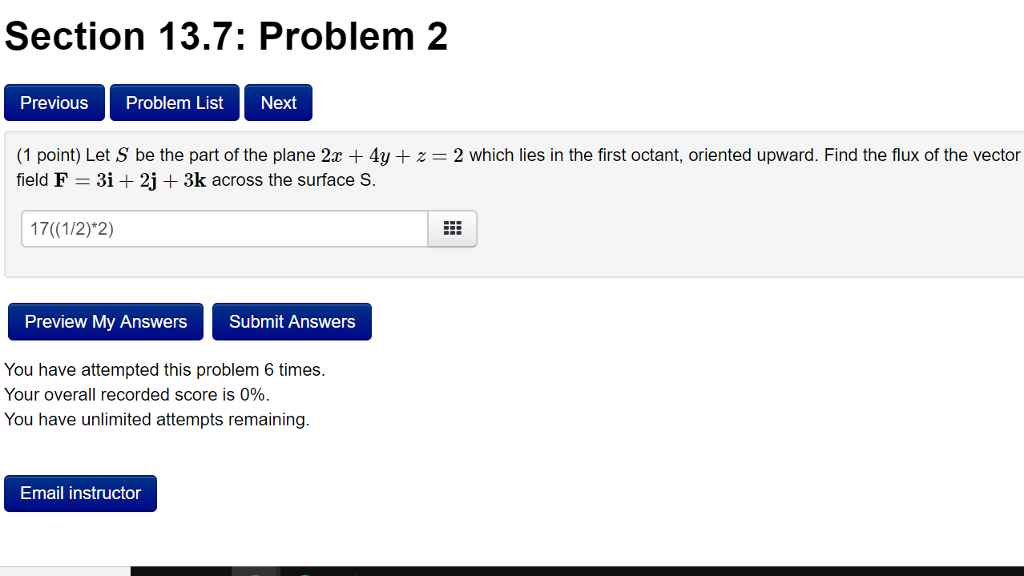The width and height of the screenshot is (1024, 576).
Task: Open the Problem List
Action: point(174,102)
